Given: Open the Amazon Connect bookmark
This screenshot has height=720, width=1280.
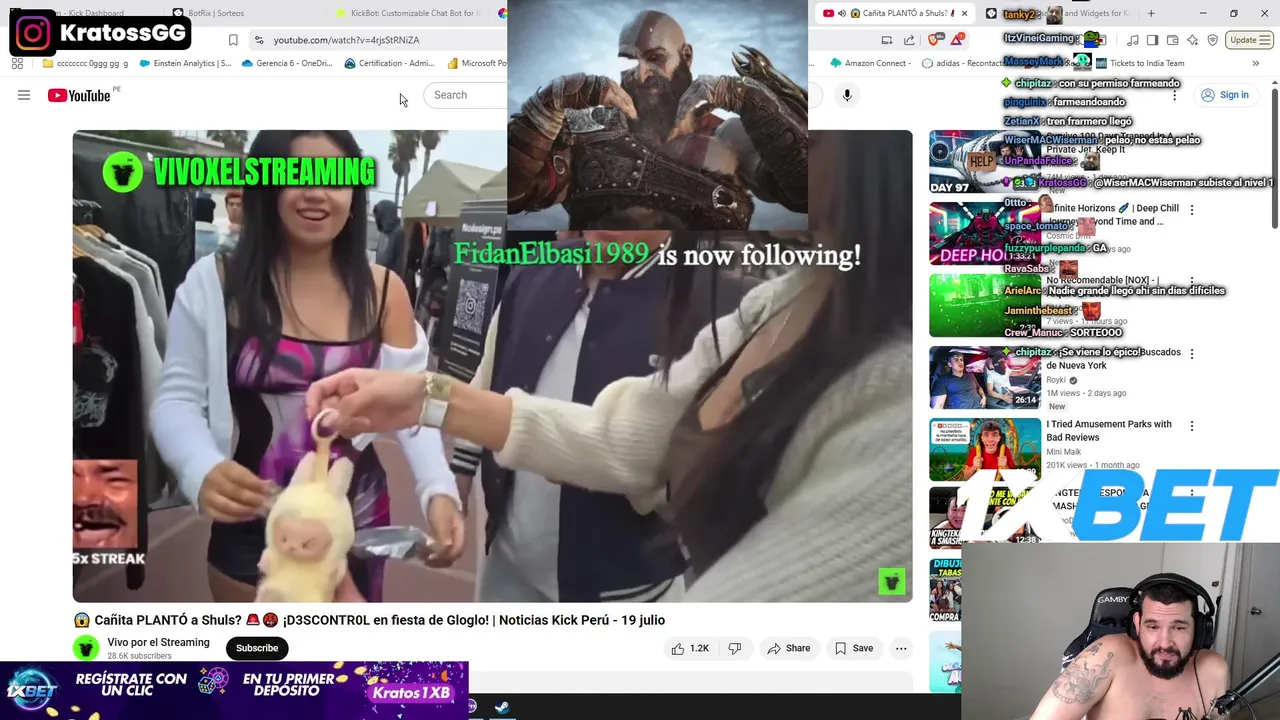Looking at the screenshot, I should pos(869,63).
